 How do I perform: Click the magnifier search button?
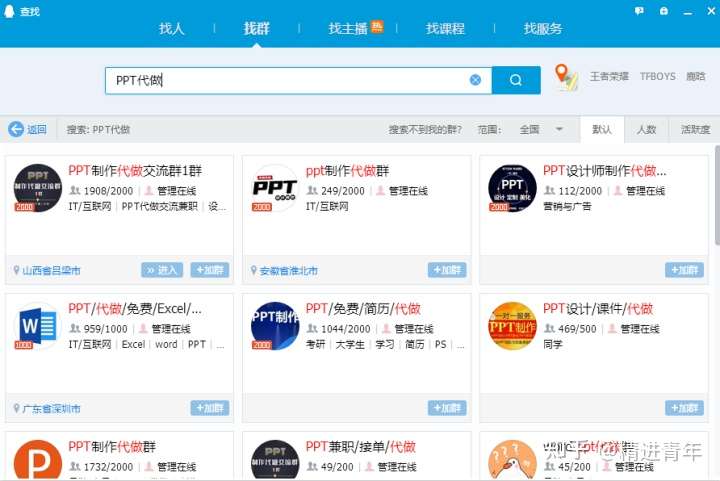516,80
